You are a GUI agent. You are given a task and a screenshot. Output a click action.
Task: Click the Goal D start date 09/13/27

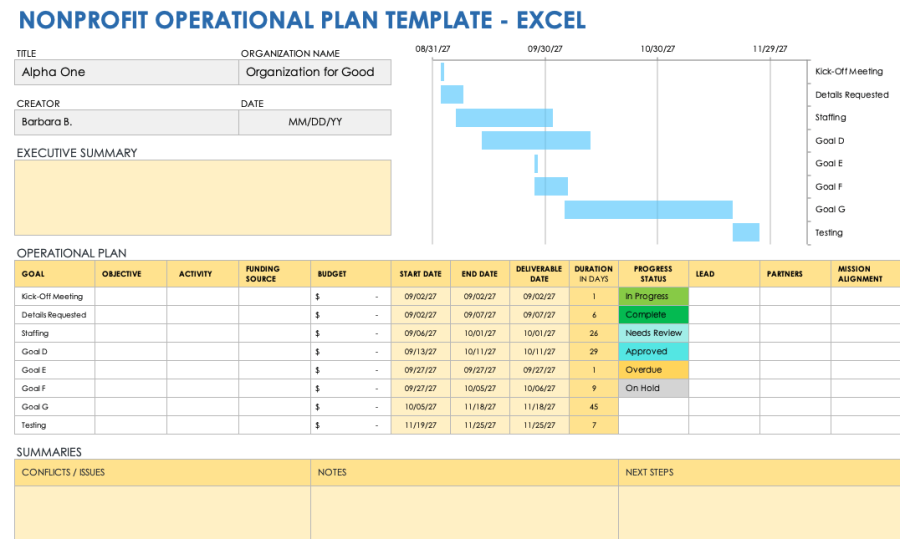tap(421, 351)
